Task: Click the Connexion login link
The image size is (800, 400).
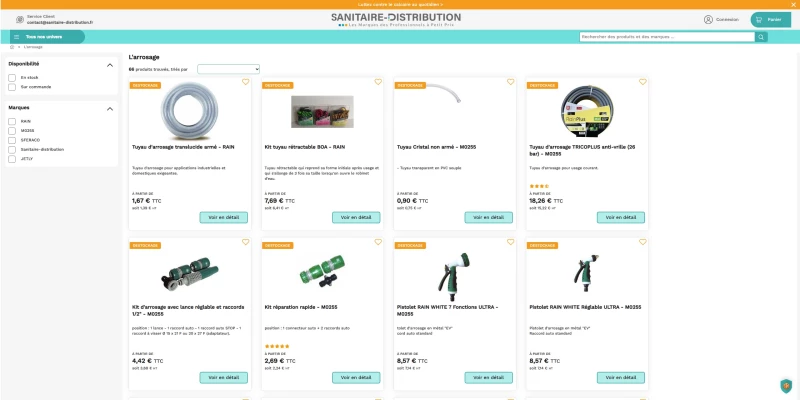Action: coord(727,19)
